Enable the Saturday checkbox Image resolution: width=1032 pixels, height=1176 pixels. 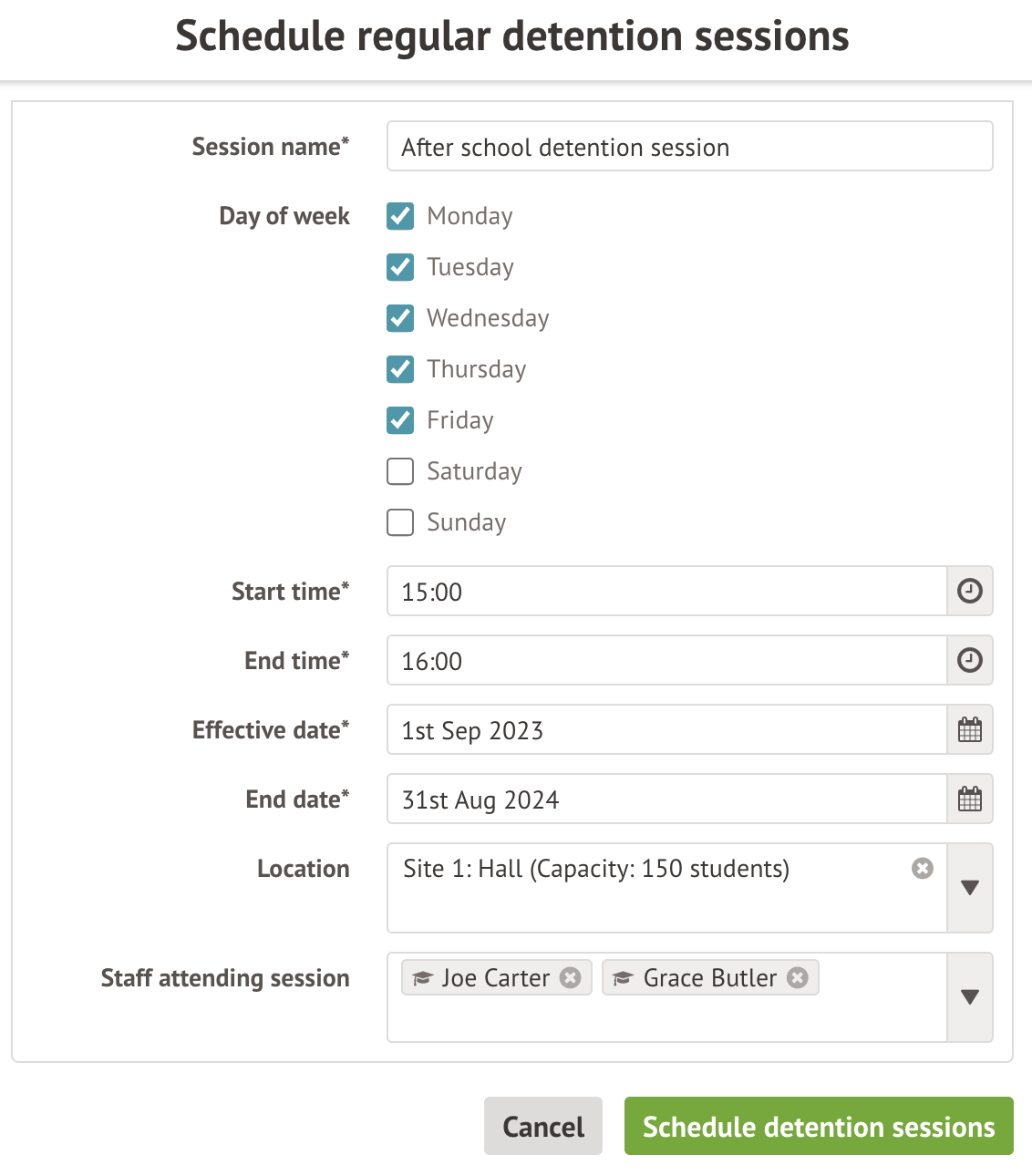point(400,471)
